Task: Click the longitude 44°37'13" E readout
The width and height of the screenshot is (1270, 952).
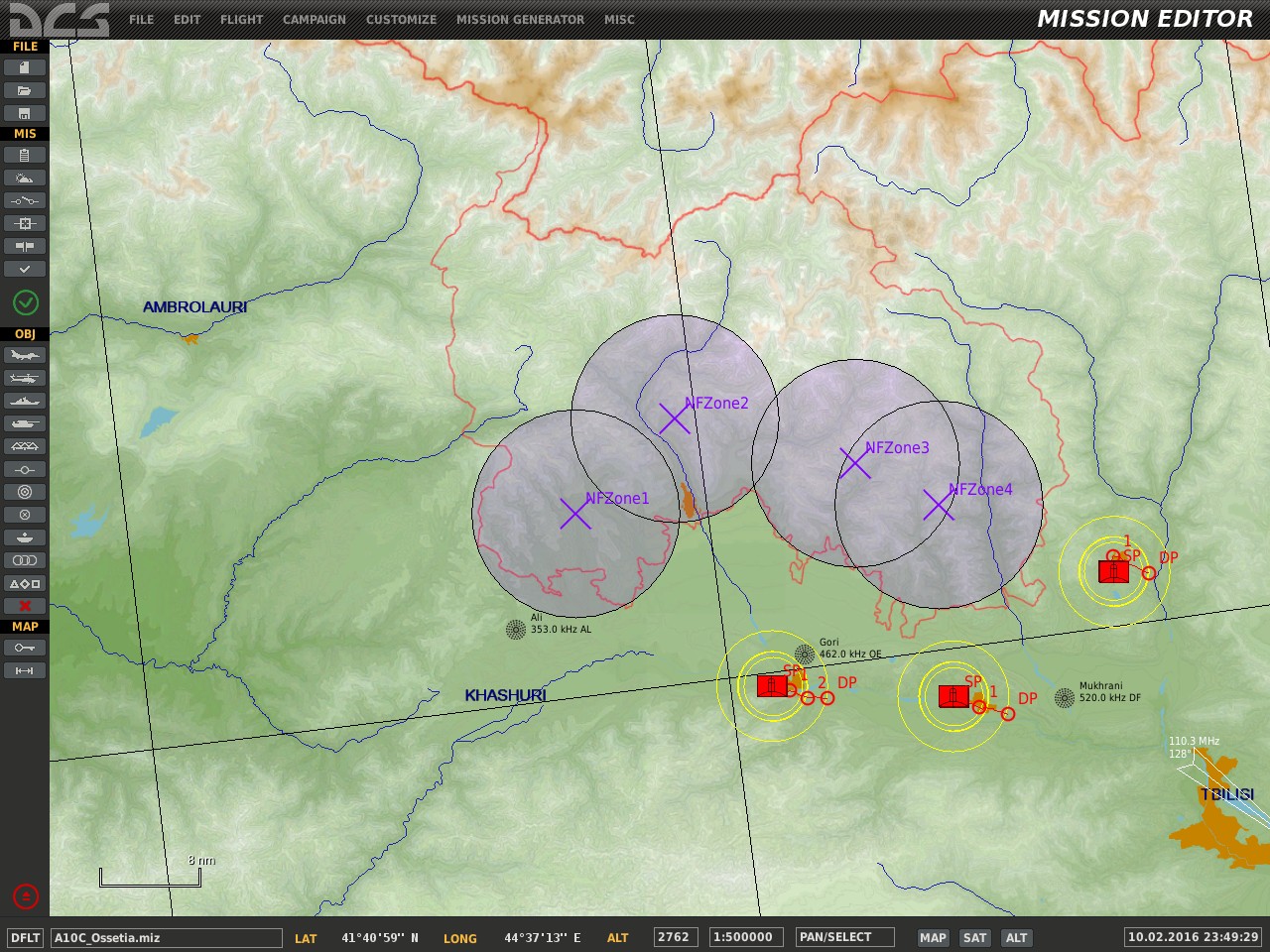Action: 543,938
